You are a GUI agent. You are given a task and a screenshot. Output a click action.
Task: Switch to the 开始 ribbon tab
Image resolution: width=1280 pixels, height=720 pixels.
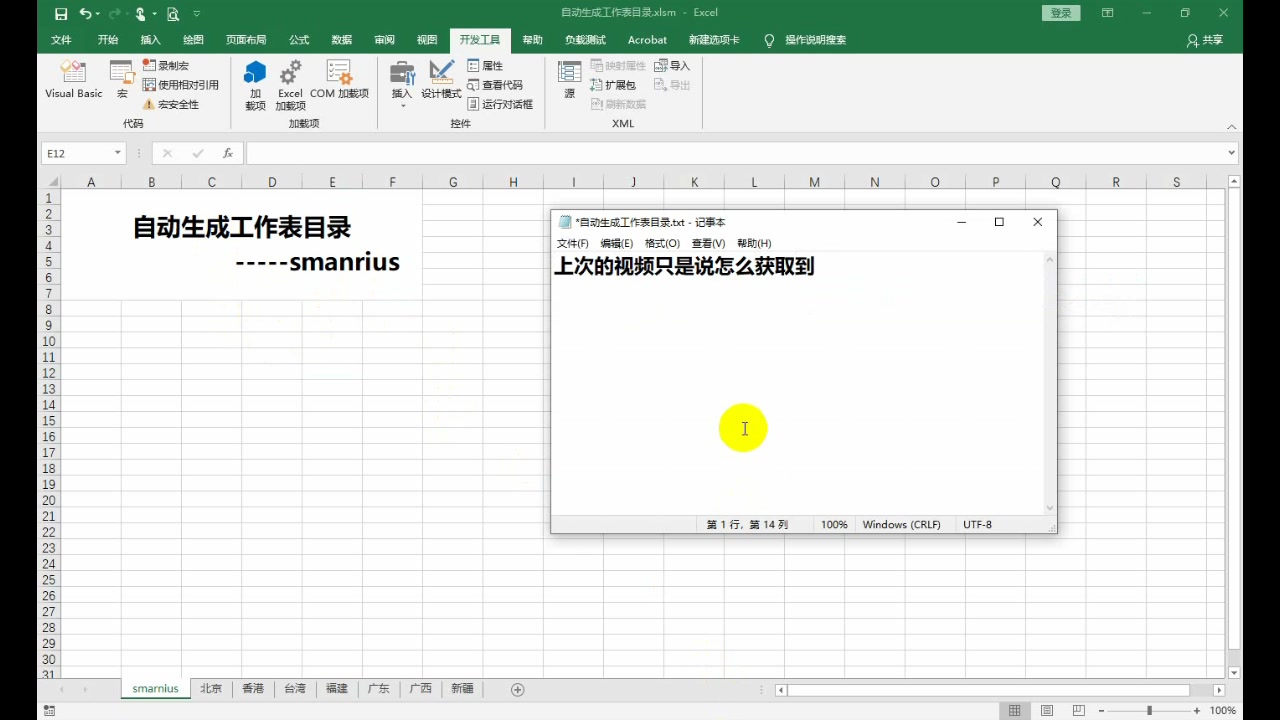tap(108, 40)
